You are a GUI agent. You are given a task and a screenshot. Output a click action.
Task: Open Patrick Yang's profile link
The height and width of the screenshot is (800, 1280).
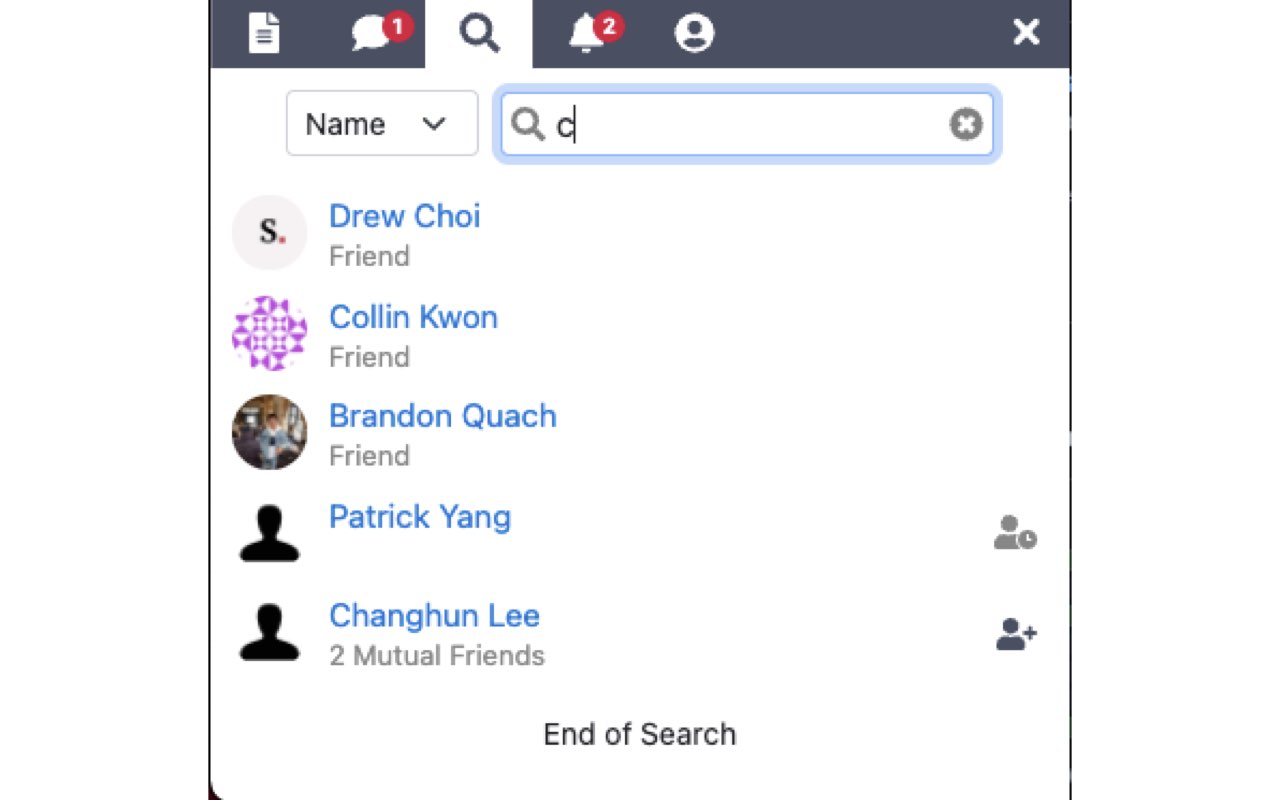pos(420,517)
